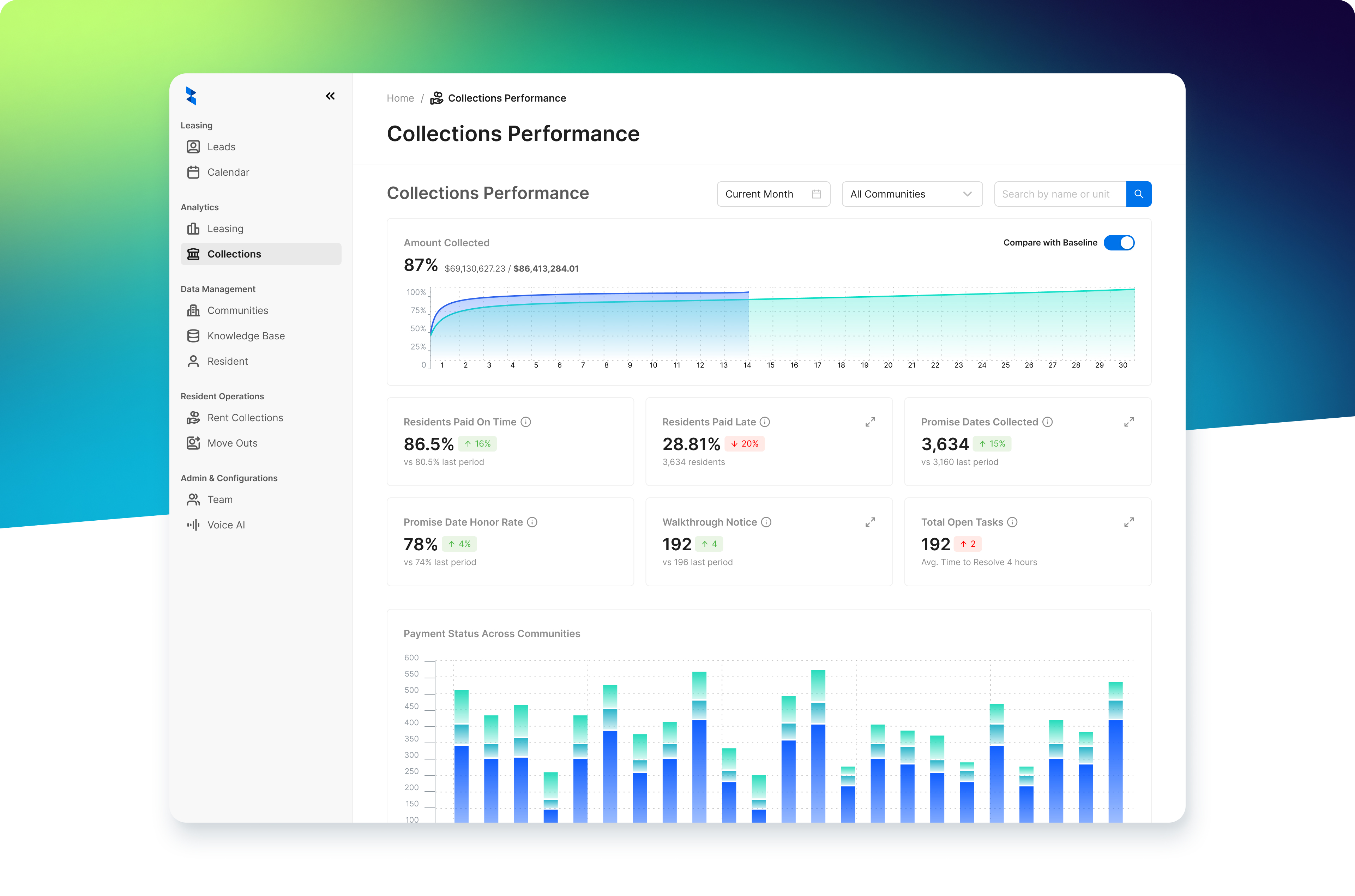Open the Current Month date picker
The width and height of the screenshot is (1355, 896).
pyautogui.click(x=773, y=194)
